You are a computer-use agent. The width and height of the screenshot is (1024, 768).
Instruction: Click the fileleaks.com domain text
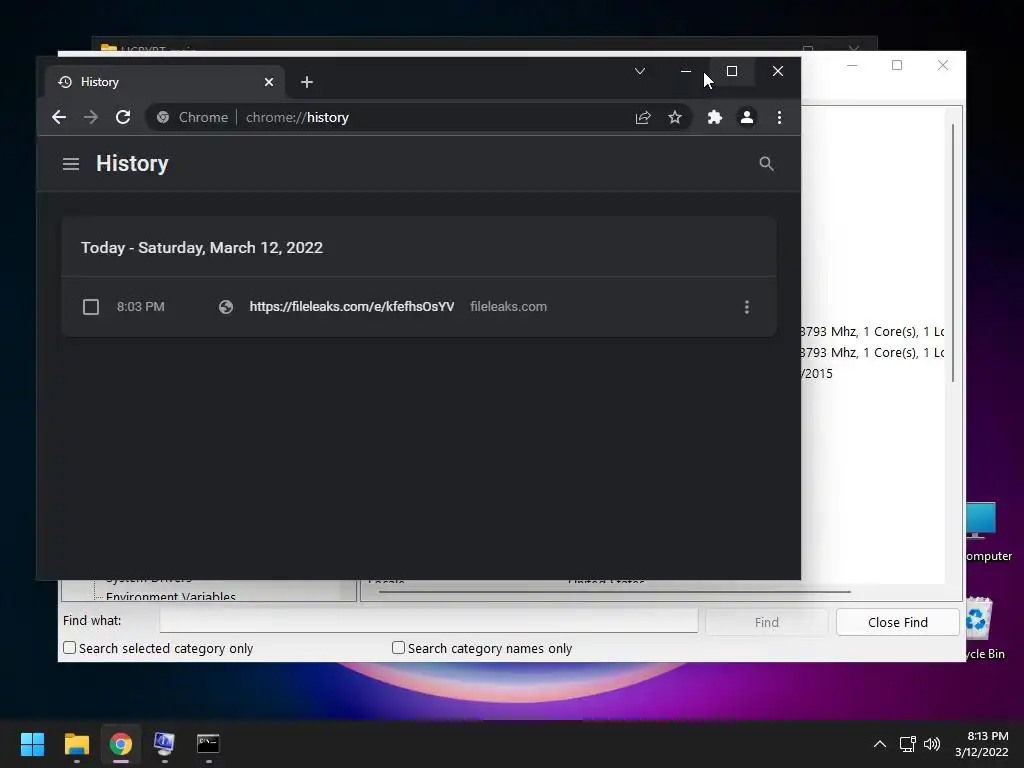coord(508,307)
